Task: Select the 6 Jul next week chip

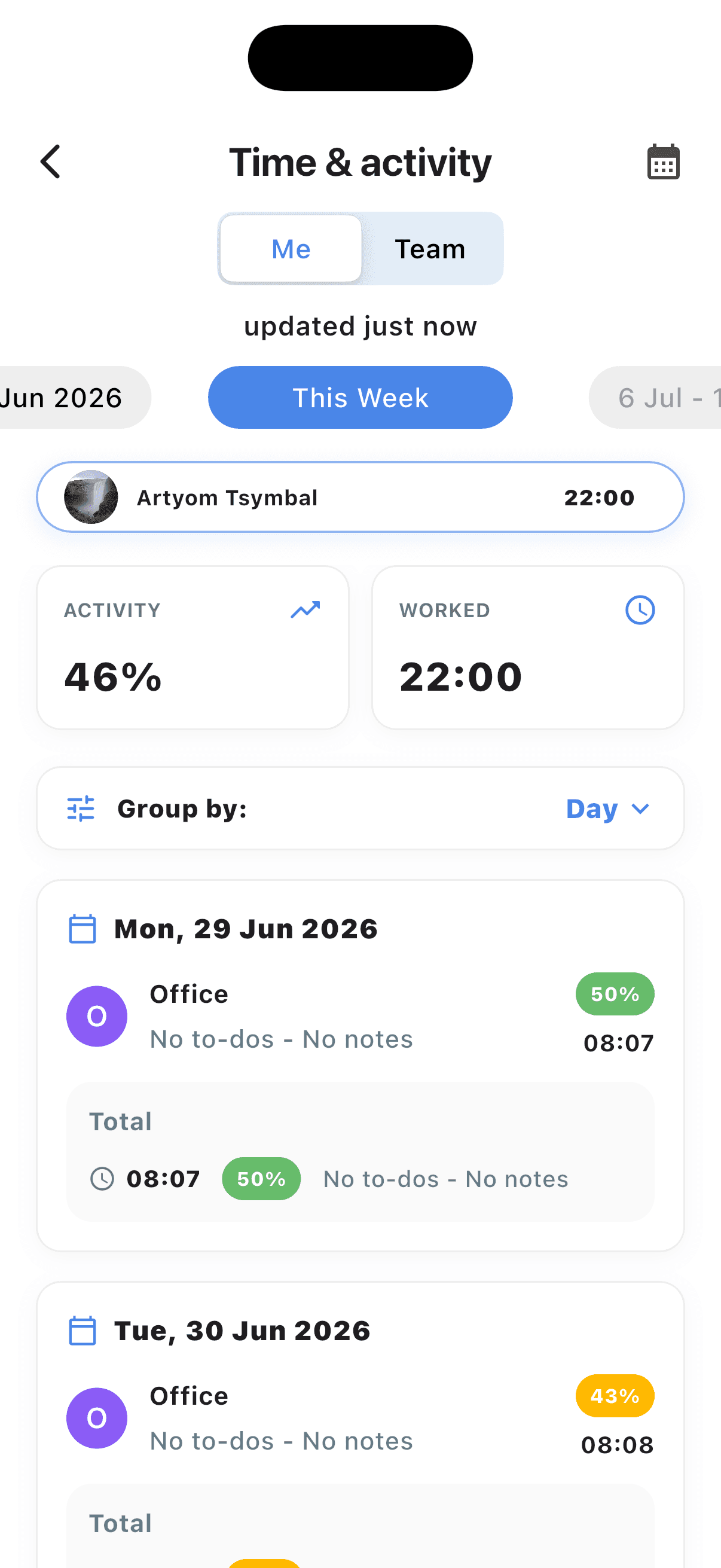Action: pyautogui.click(x=656, y=398)
